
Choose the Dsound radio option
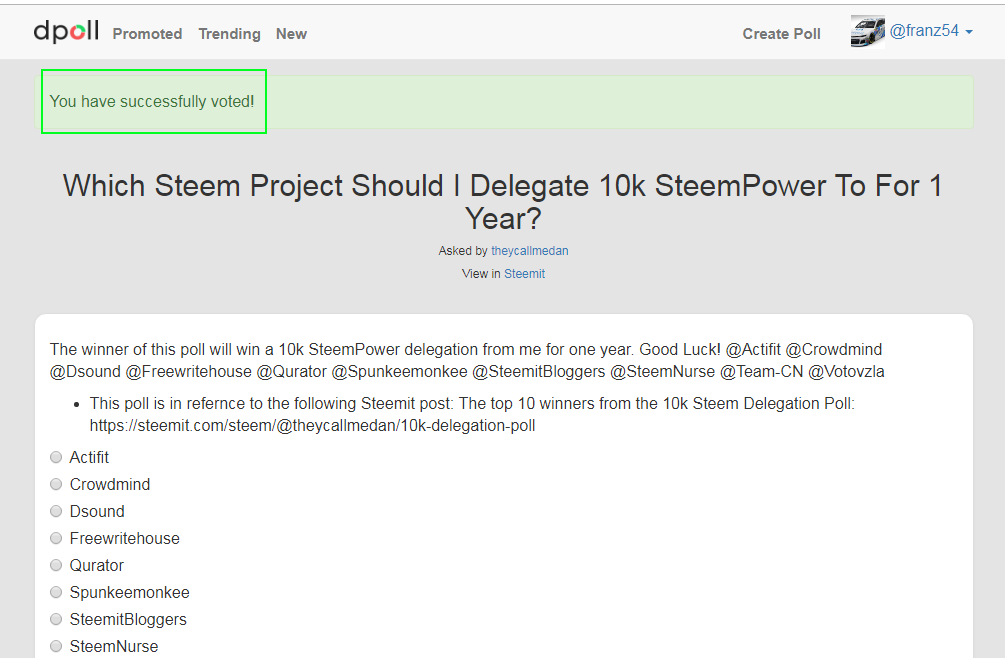pyautogui.click(x=56, y=511)
